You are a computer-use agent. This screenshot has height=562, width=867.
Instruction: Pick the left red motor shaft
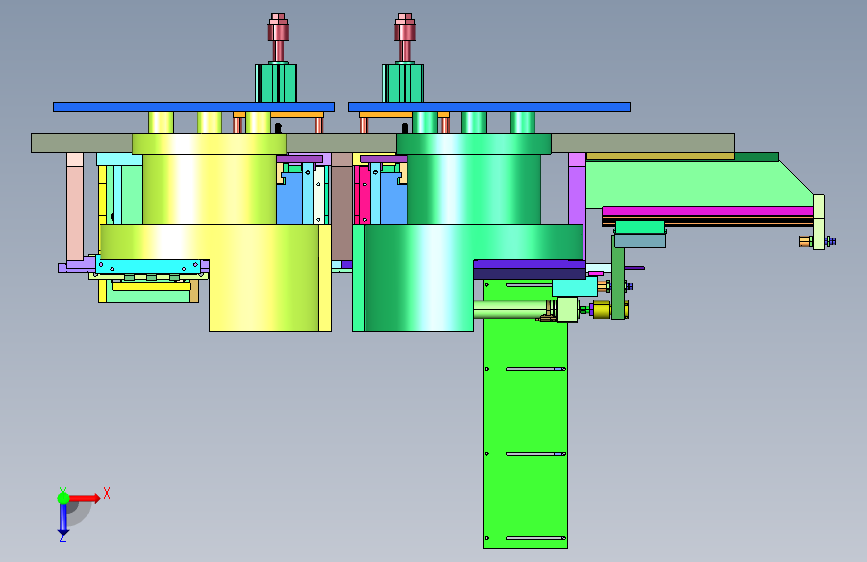tap(278, 38)
